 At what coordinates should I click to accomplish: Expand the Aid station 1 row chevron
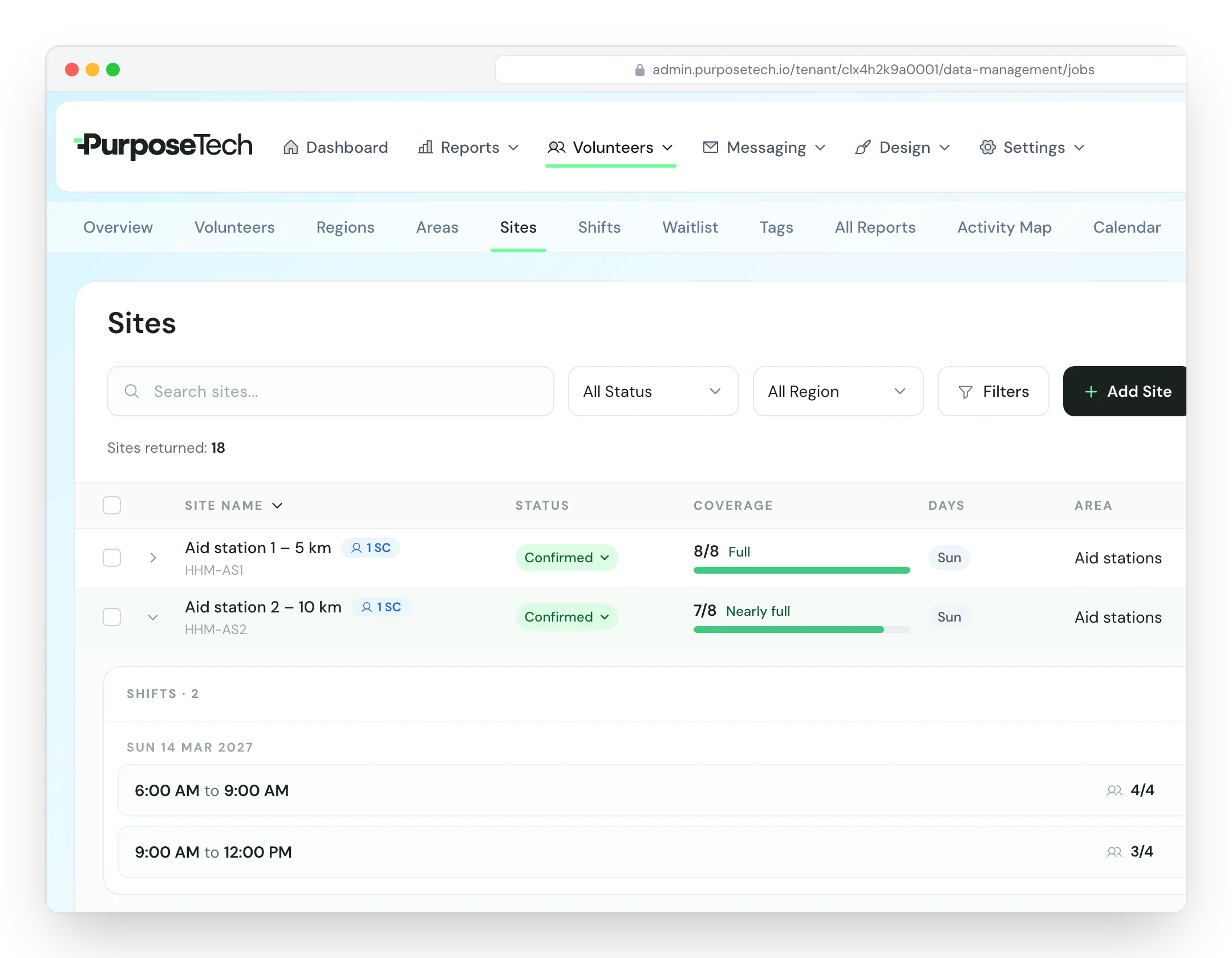tap(153, 558)
